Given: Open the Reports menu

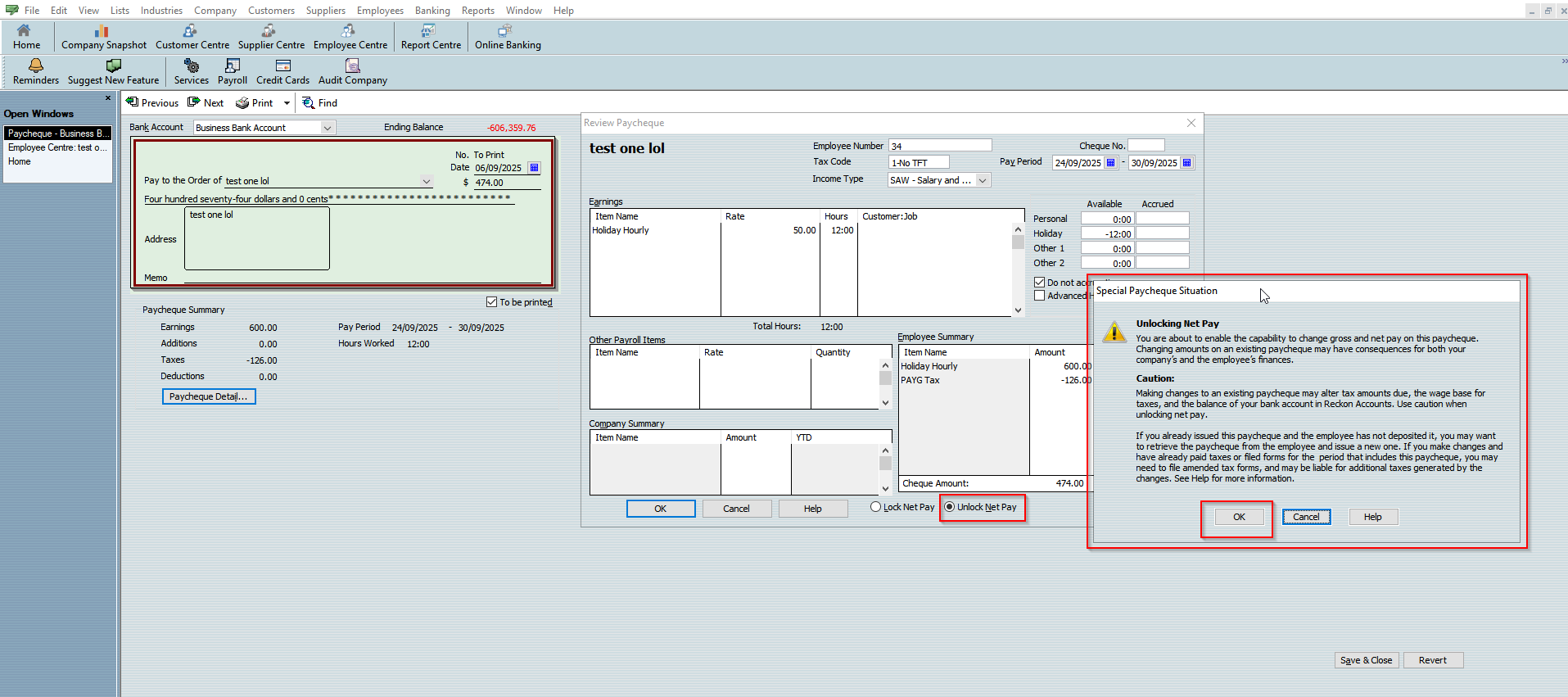Looking at the screenshot, I should pos(478,11).
